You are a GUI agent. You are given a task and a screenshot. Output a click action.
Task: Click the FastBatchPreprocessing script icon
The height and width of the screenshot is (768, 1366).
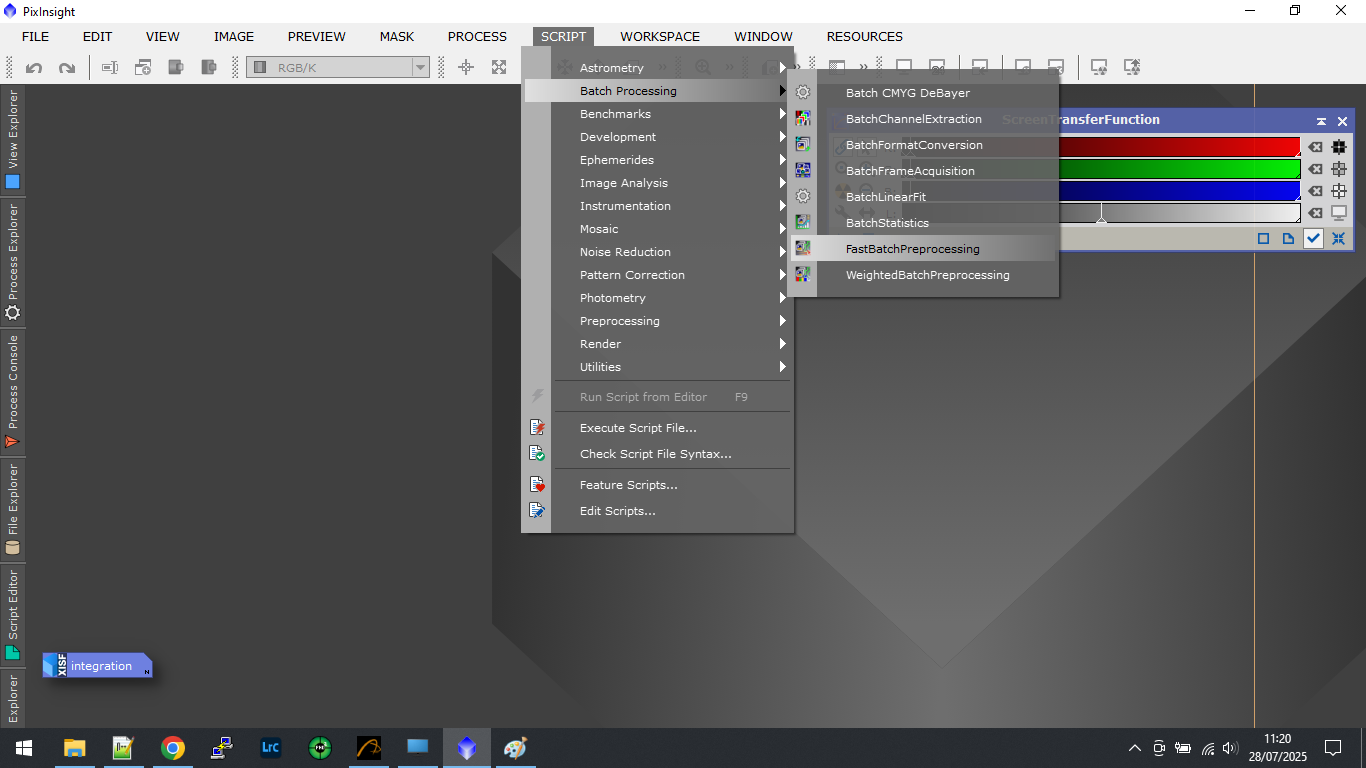pos(802,249)
